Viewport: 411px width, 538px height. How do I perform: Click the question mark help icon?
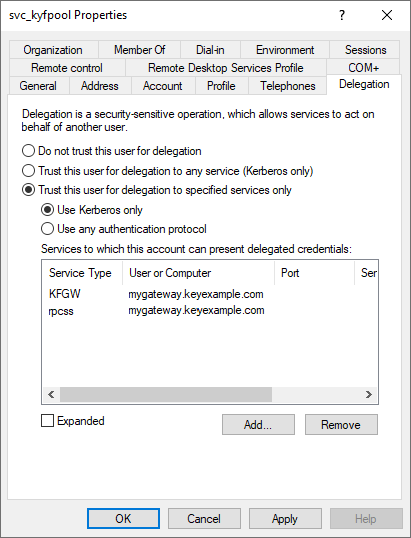(x=342, y=15)
